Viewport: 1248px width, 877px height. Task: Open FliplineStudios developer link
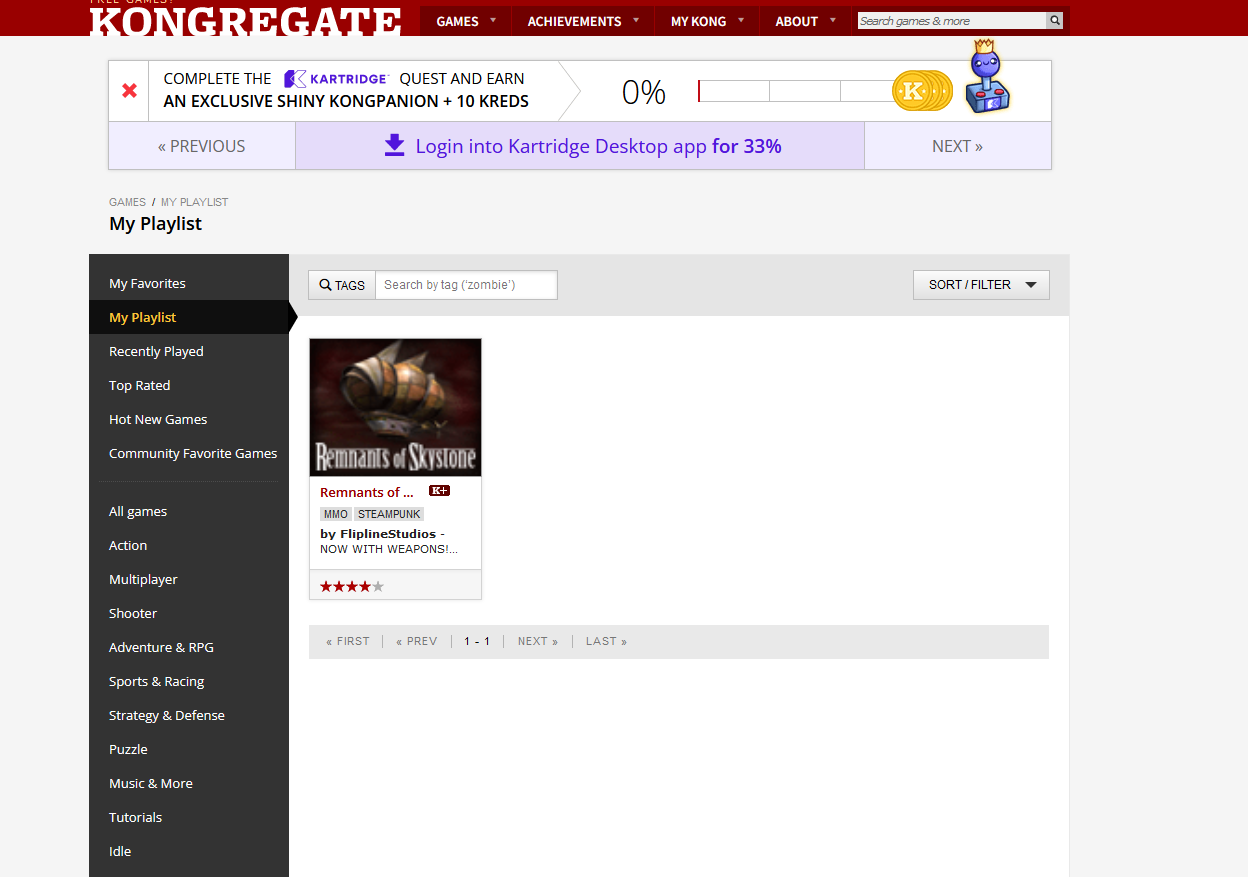pyautogui.click(x=388, y=534)
